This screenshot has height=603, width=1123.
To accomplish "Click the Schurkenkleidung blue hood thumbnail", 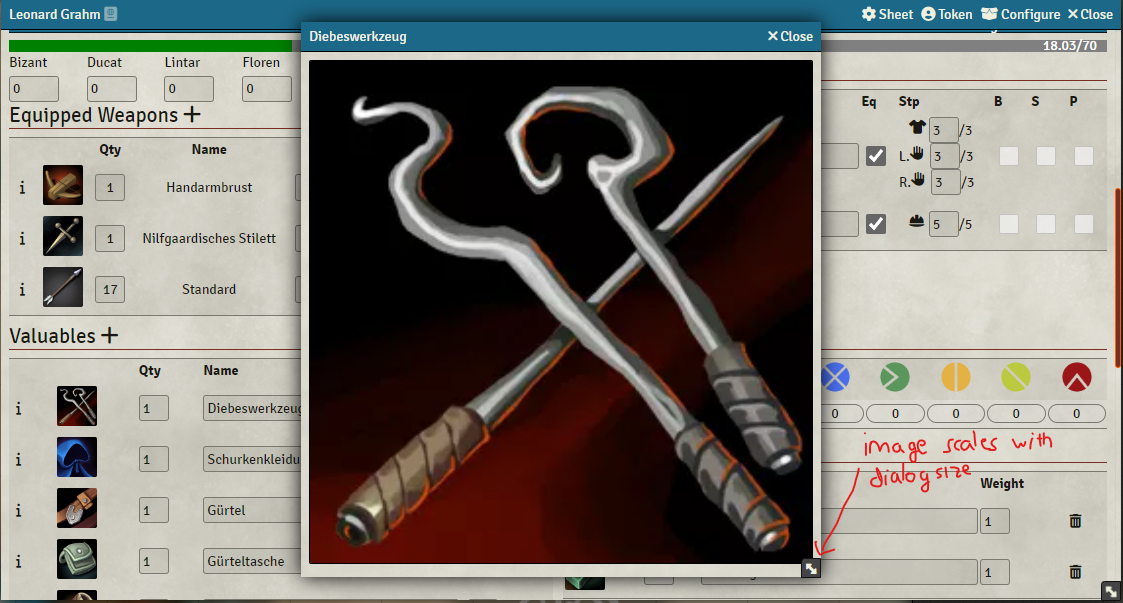I will coord(77,457).
